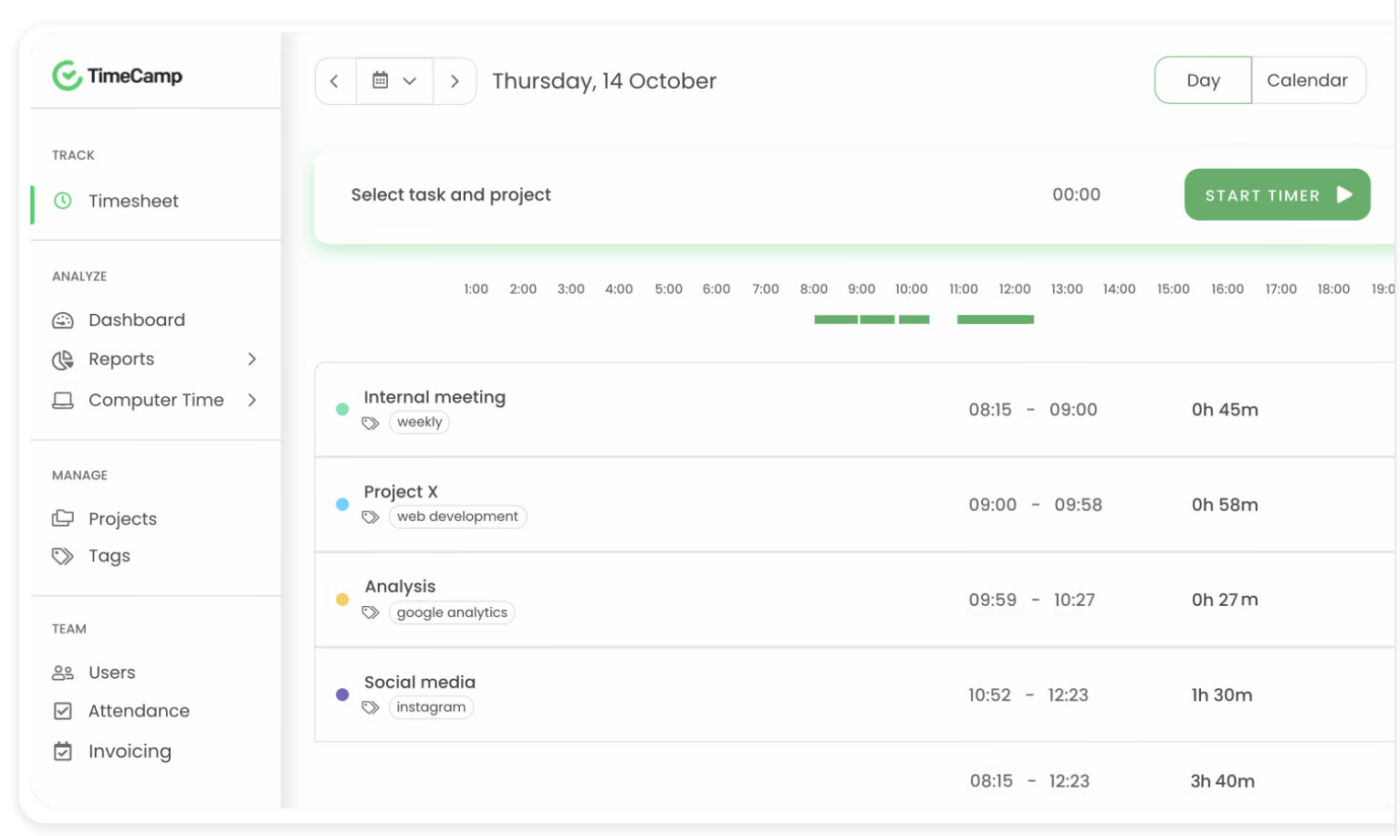Click the purple Social media color dot
The height and width of the screenshot is (836, 1400).
[342, 694]
